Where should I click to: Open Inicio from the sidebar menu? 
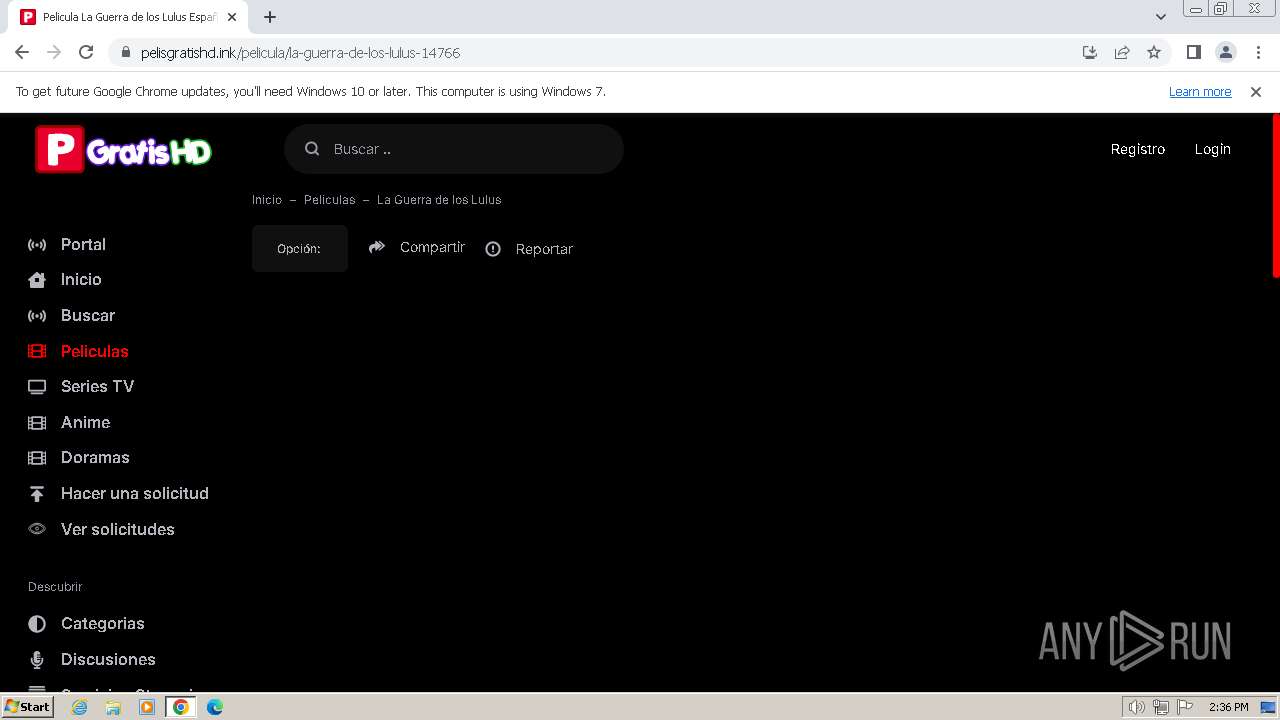pyautogui.click(x=81, y=280)
